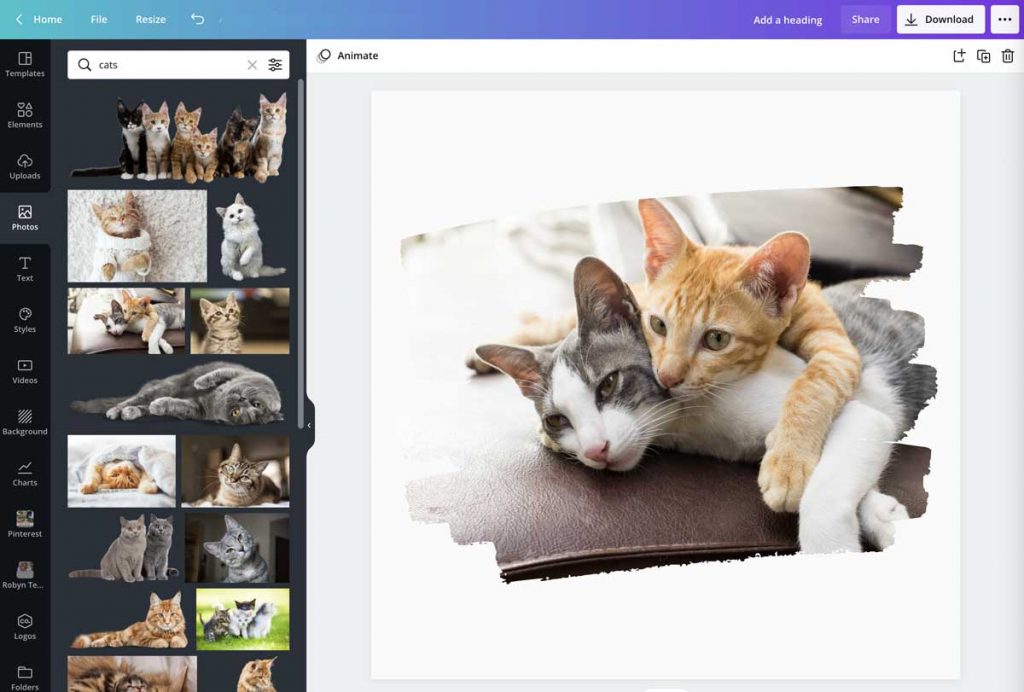Duplicate the selected element
1024x692 pixels.
[x=981, y=56]
